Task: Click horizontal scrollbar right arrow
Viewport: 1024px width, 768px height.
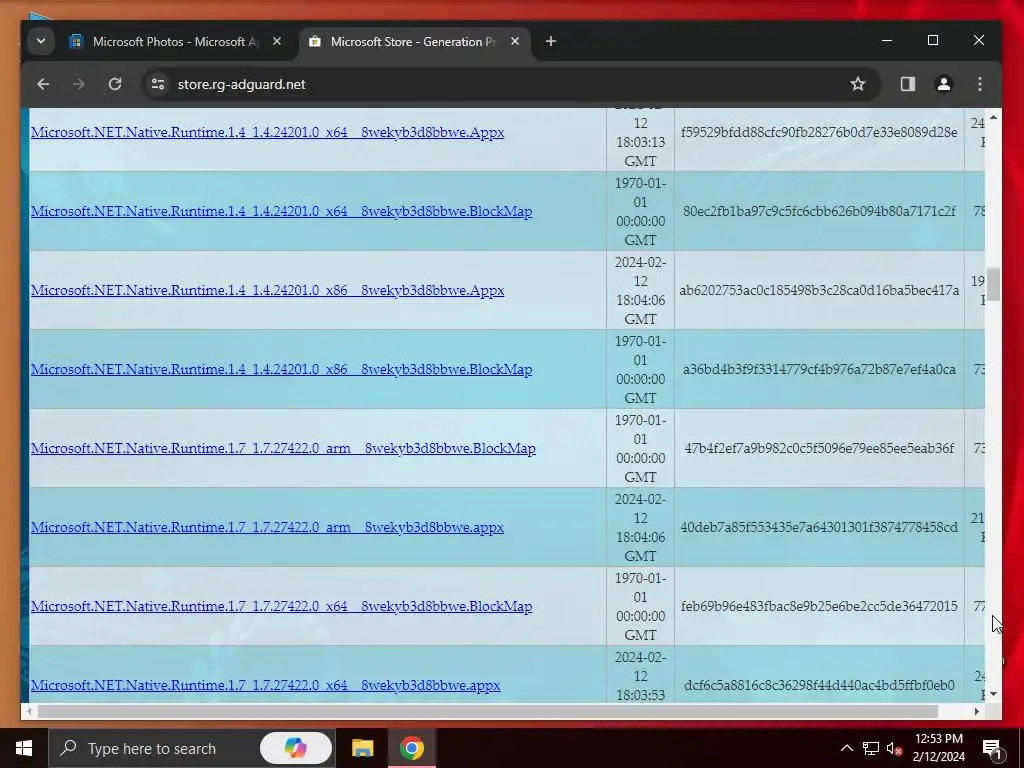Action: [977, 711]
